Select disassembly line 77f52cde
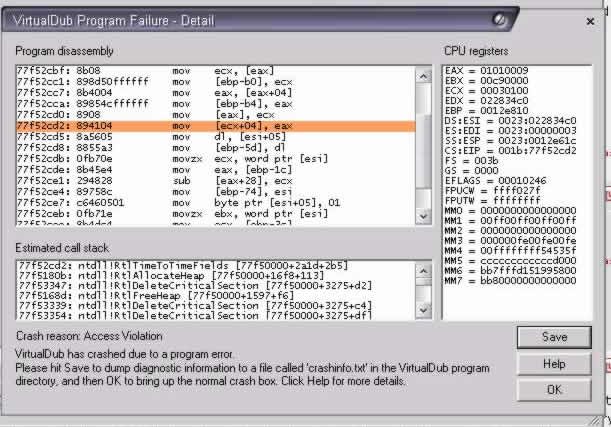 (216, 170)
